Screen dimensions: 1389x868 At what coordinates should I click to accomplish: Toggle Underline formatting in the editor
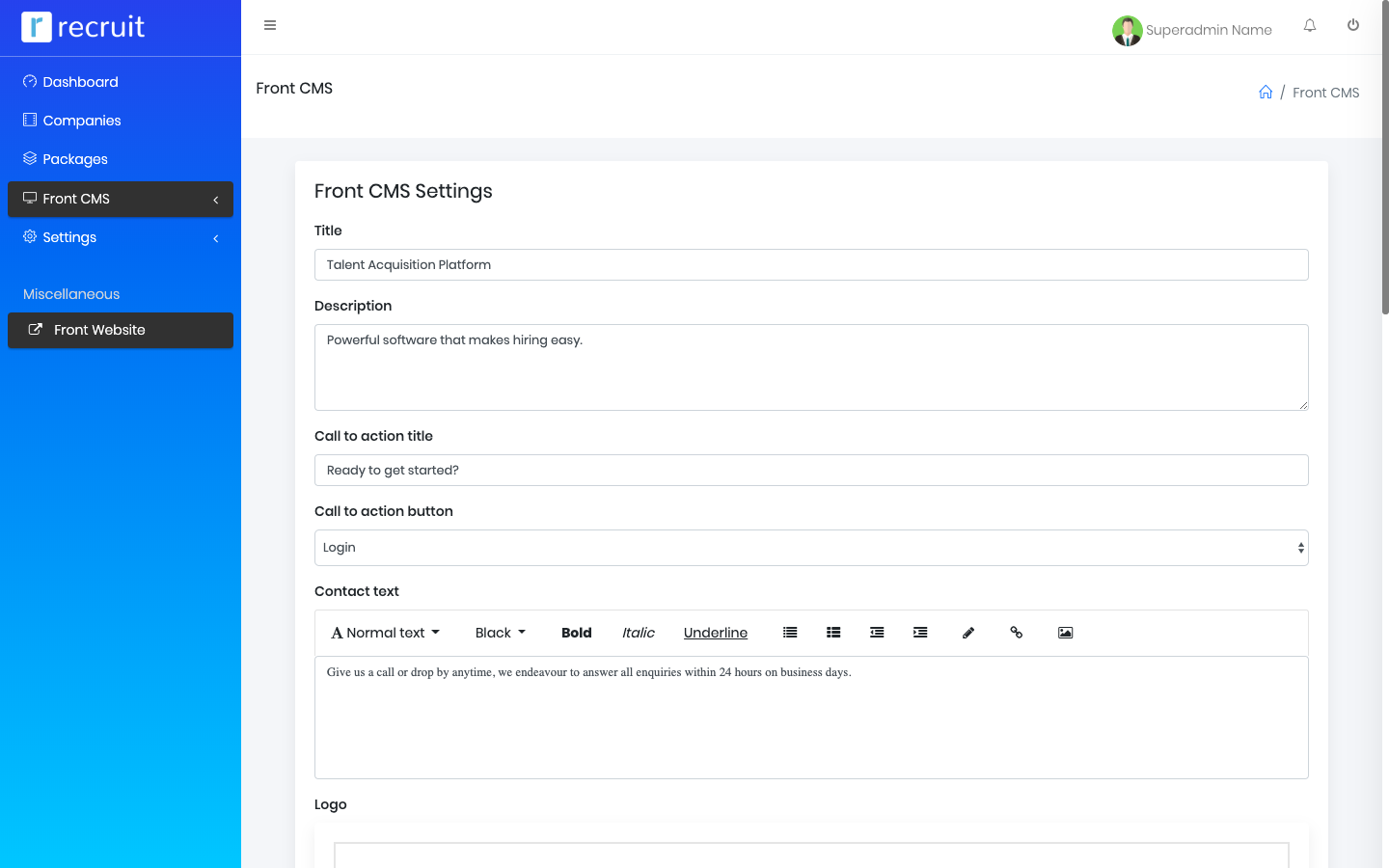pyautogui.click(x=715, y=633)
